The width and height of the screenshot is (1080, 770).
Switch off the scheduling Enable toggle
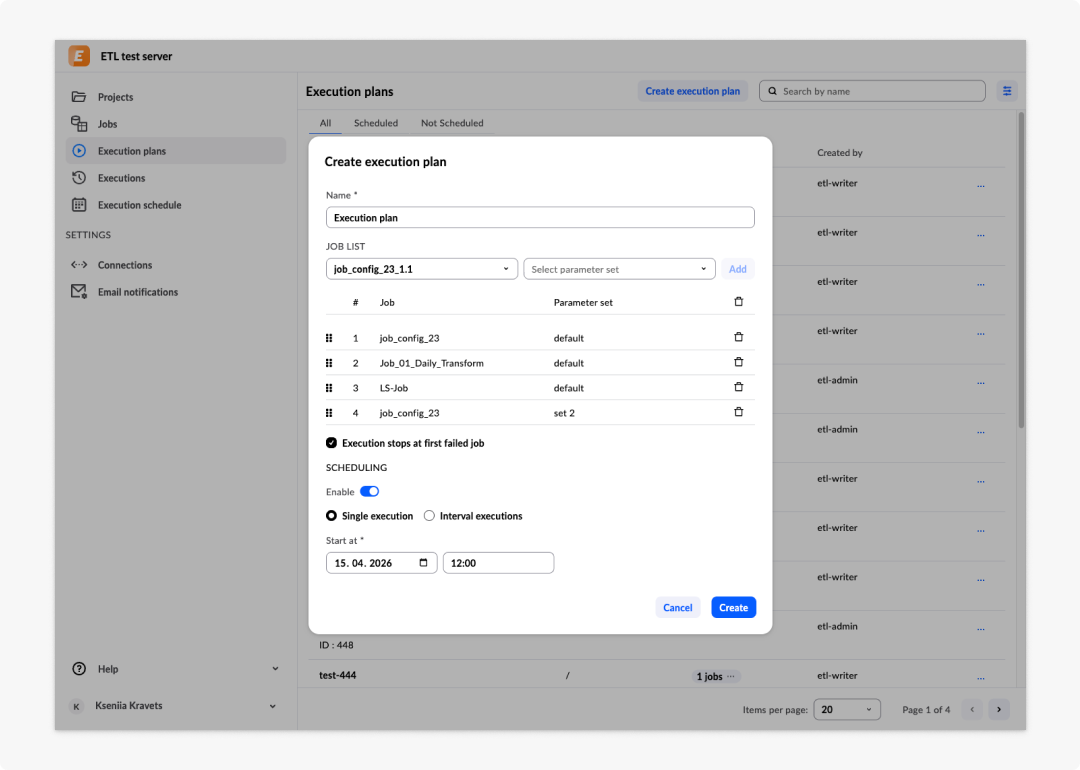370,492
